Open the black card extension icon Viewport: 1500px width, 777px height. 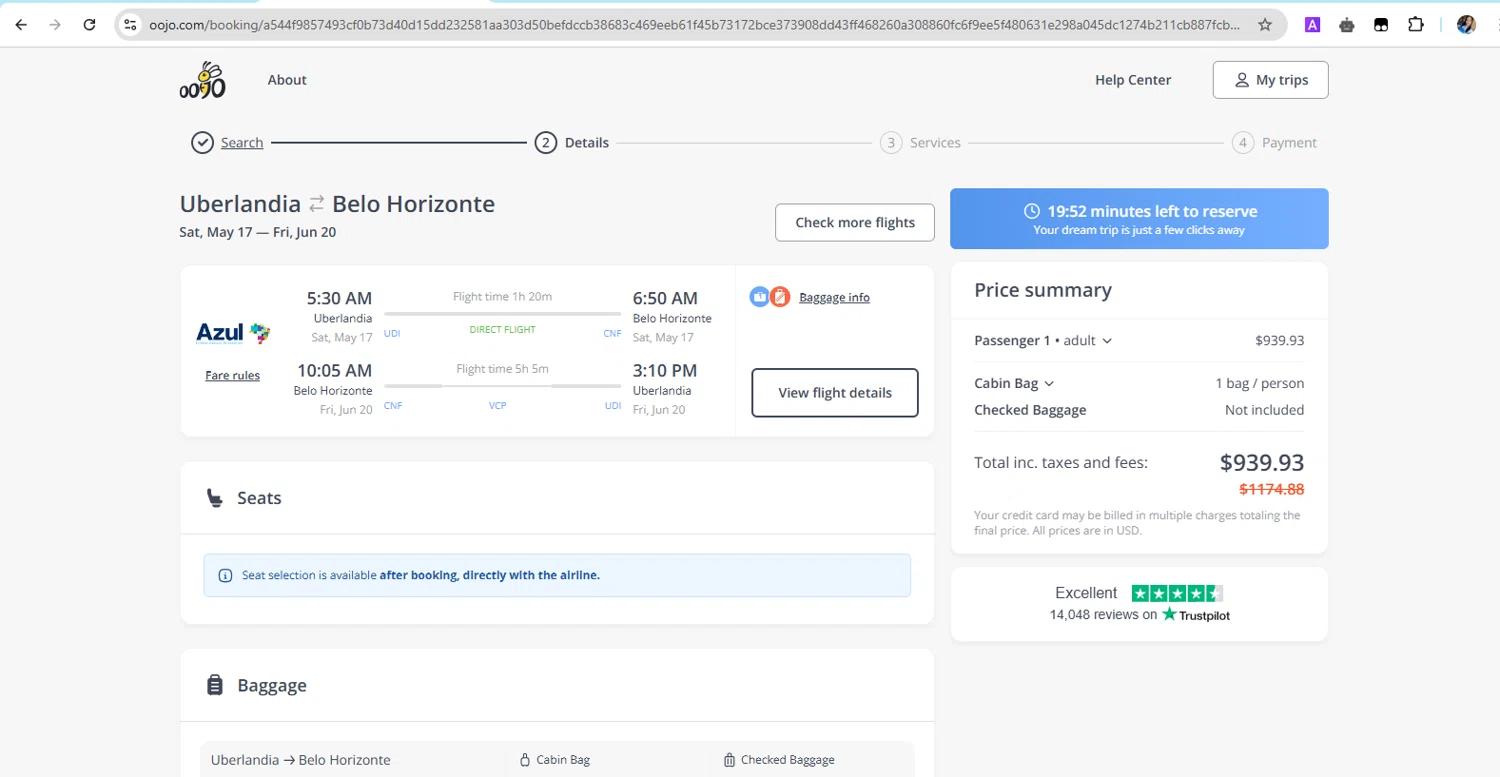(x=1381, y=25)
